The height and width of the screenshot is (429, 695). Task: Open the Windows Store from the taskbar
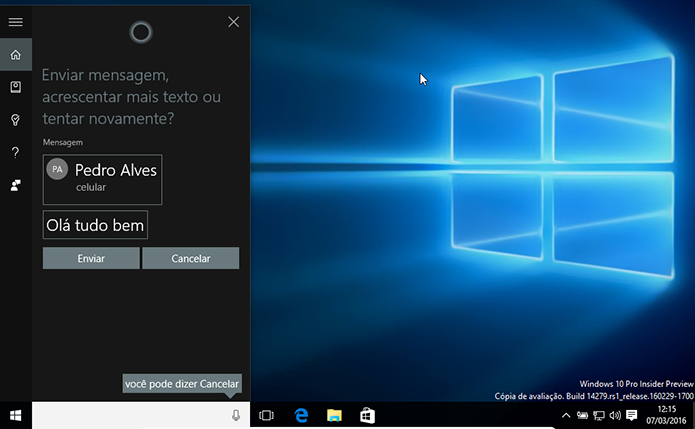[367, 415]
